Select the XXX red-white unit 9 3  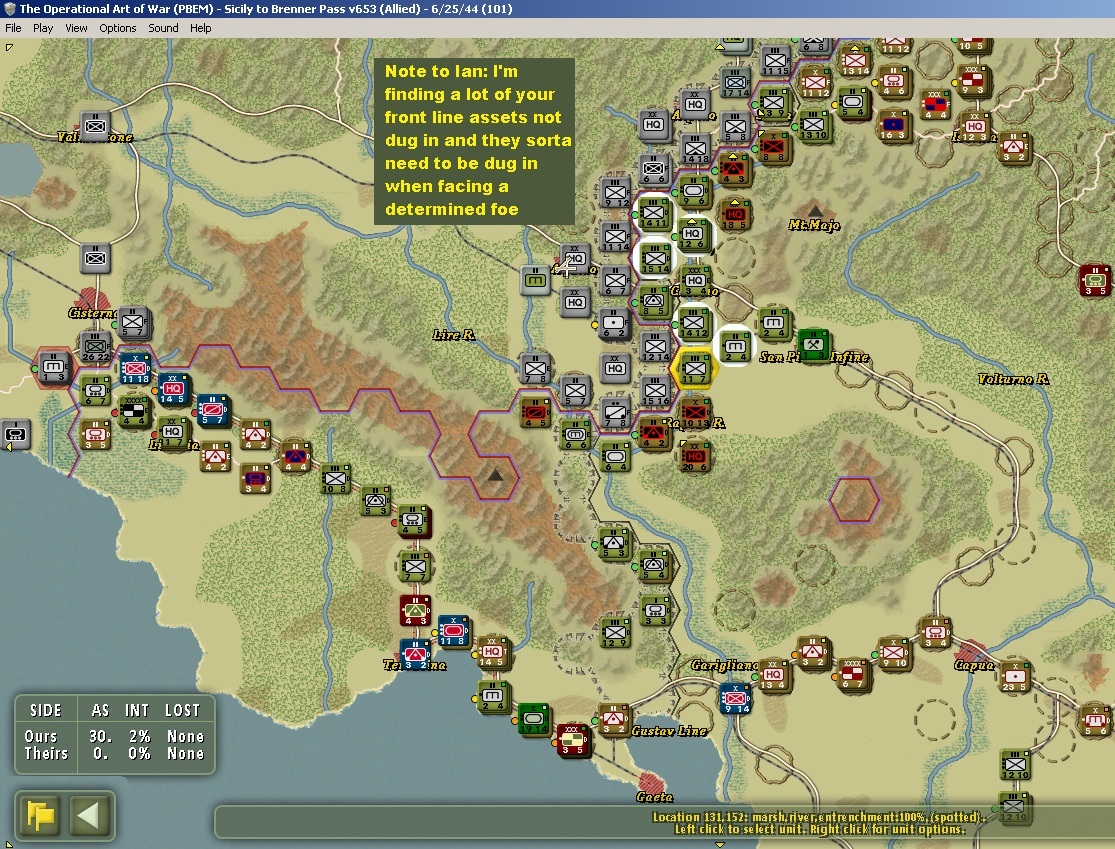pyautogui.click(x=973, y=80)
